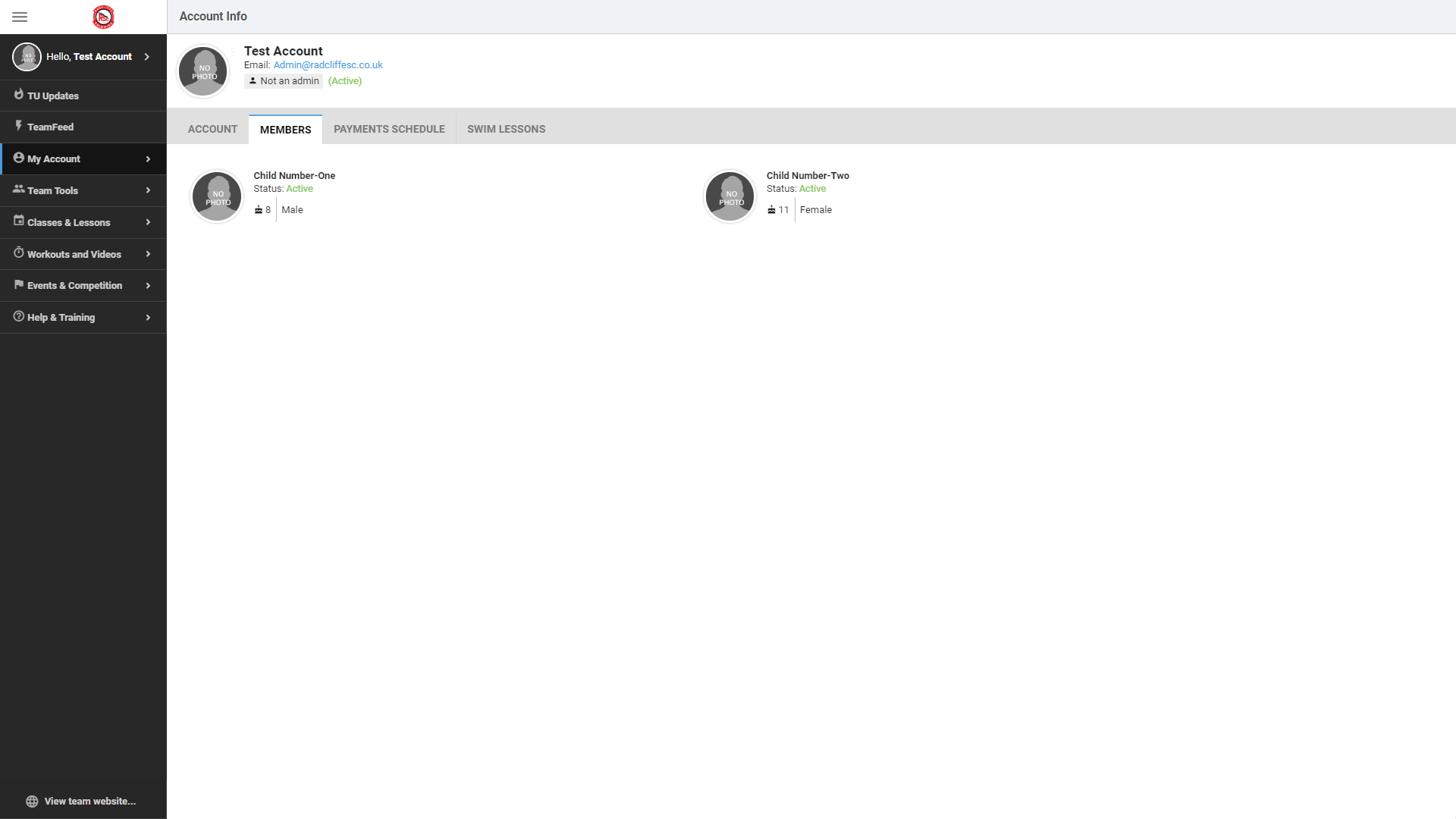Click the Classes & Lessons calendar icon
This screenshot has width=1456, height=819.
coord(17,221)
